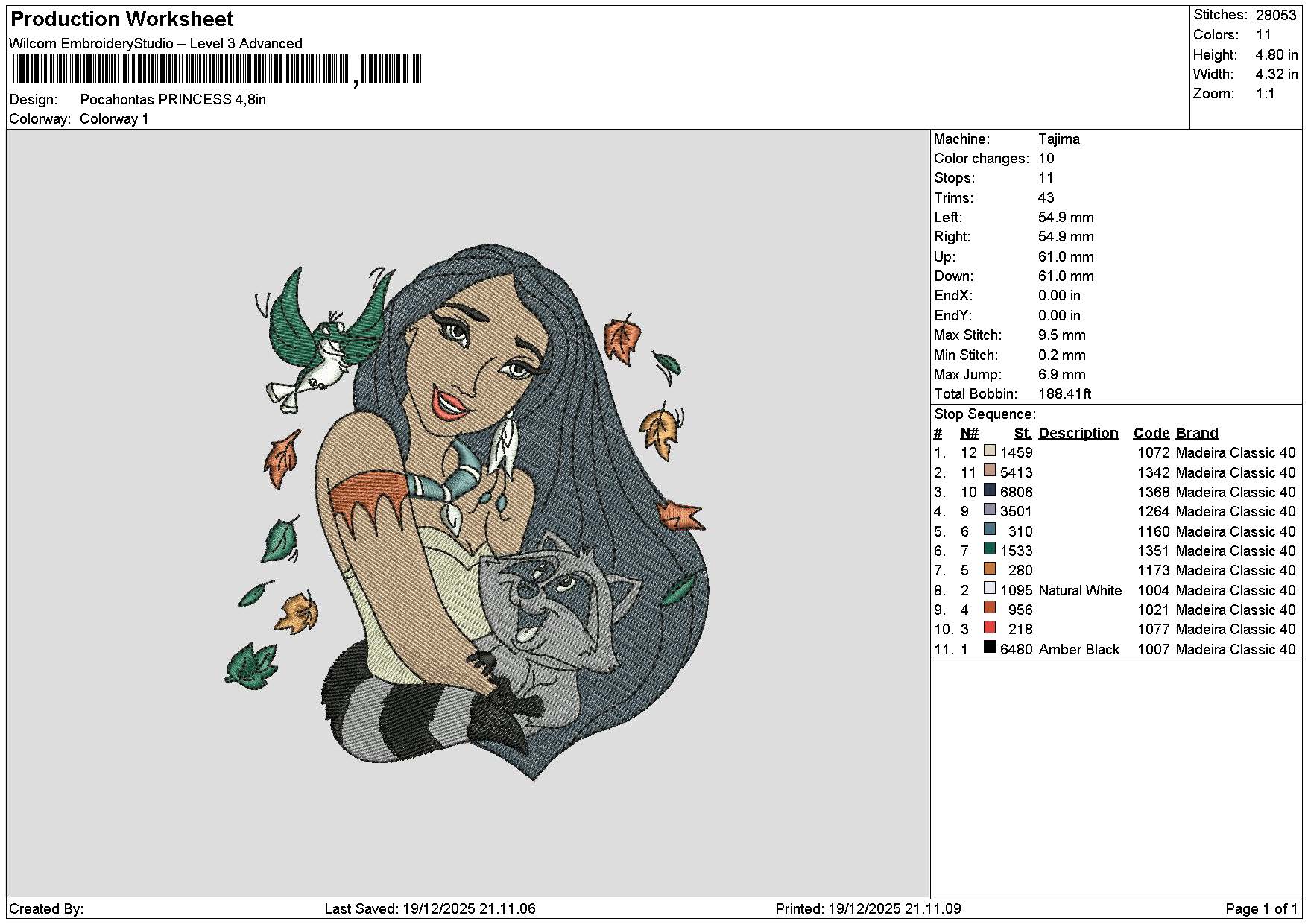Click the Total Bobbin value "188.41ft"
The image size is (1308, 924).
(x=1064, y=394)
